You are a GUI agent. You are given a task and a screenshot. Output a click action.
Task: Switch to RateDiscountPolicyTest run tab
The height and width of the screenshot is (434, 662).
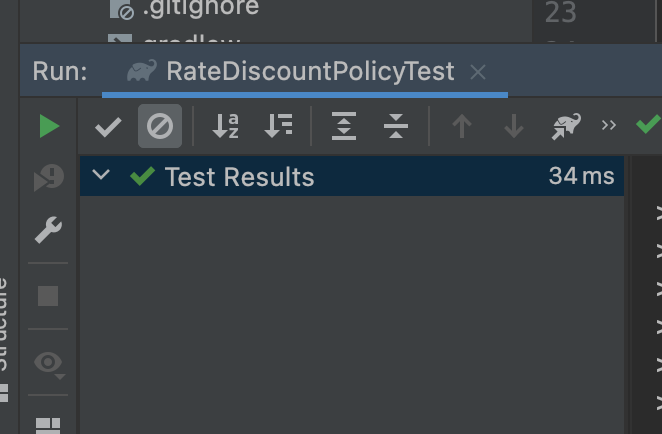[311, 71]
